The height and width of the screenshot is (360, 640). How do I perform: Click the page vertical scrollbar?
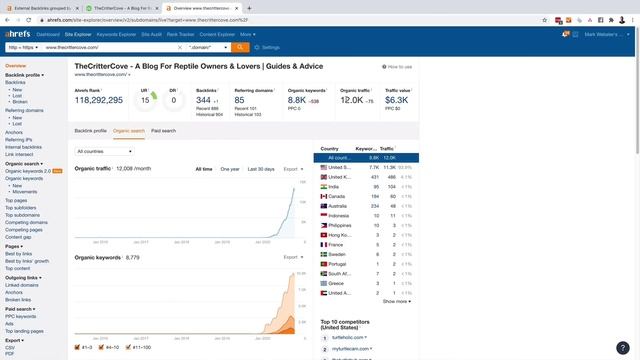pyautogui.click(x=638, y=90)
